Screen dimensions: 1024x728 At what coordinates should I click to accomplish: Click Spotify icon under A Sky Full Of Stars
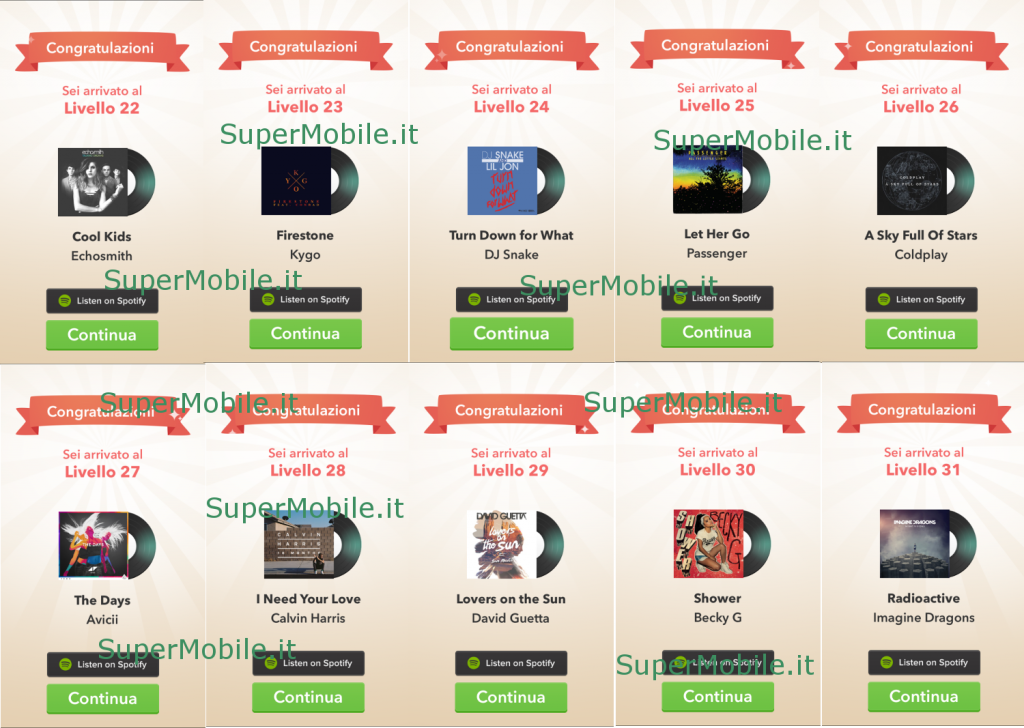coord(884,300)
